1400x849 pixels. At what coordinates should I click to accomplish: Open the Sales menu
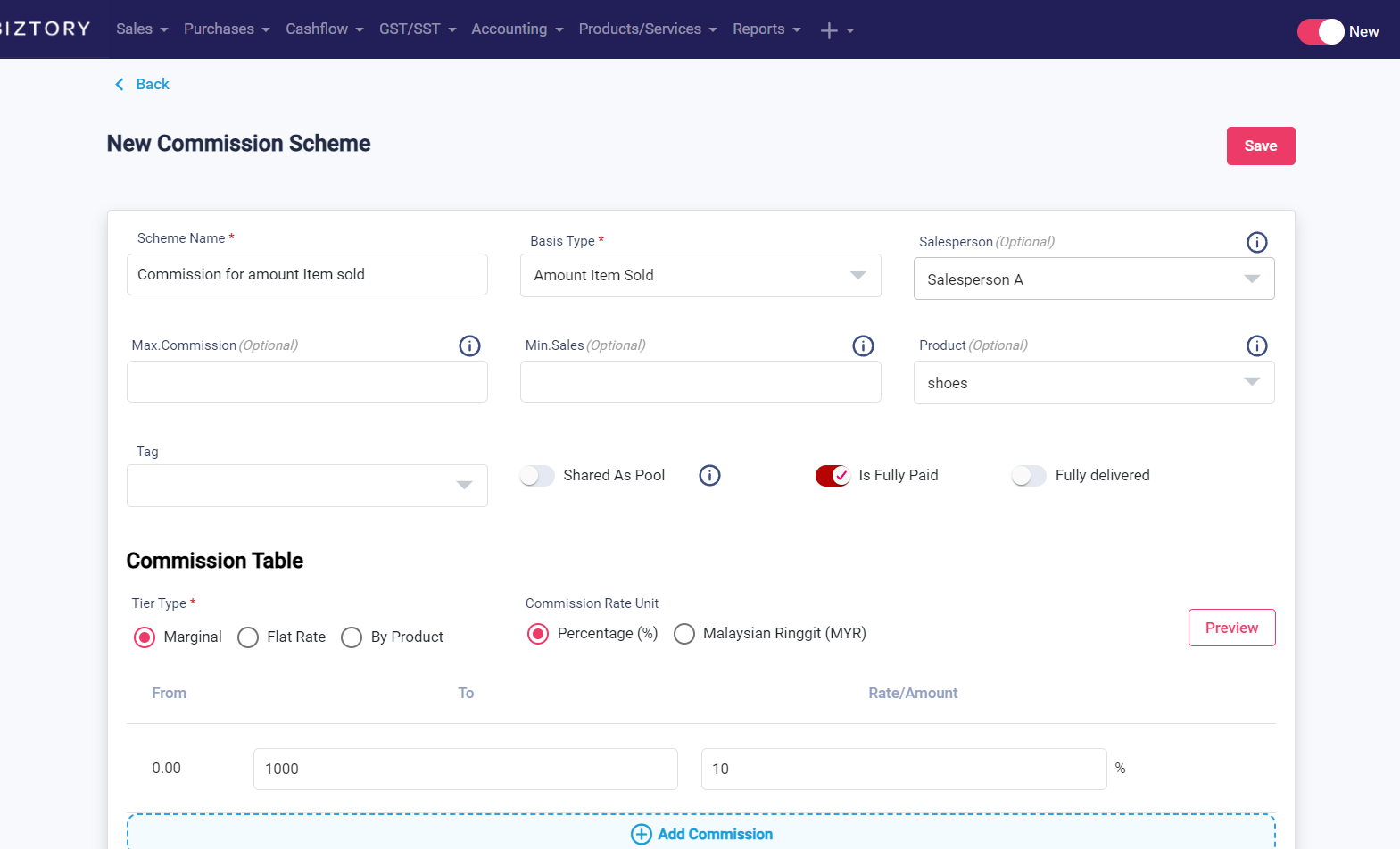[x=142, y=29]
